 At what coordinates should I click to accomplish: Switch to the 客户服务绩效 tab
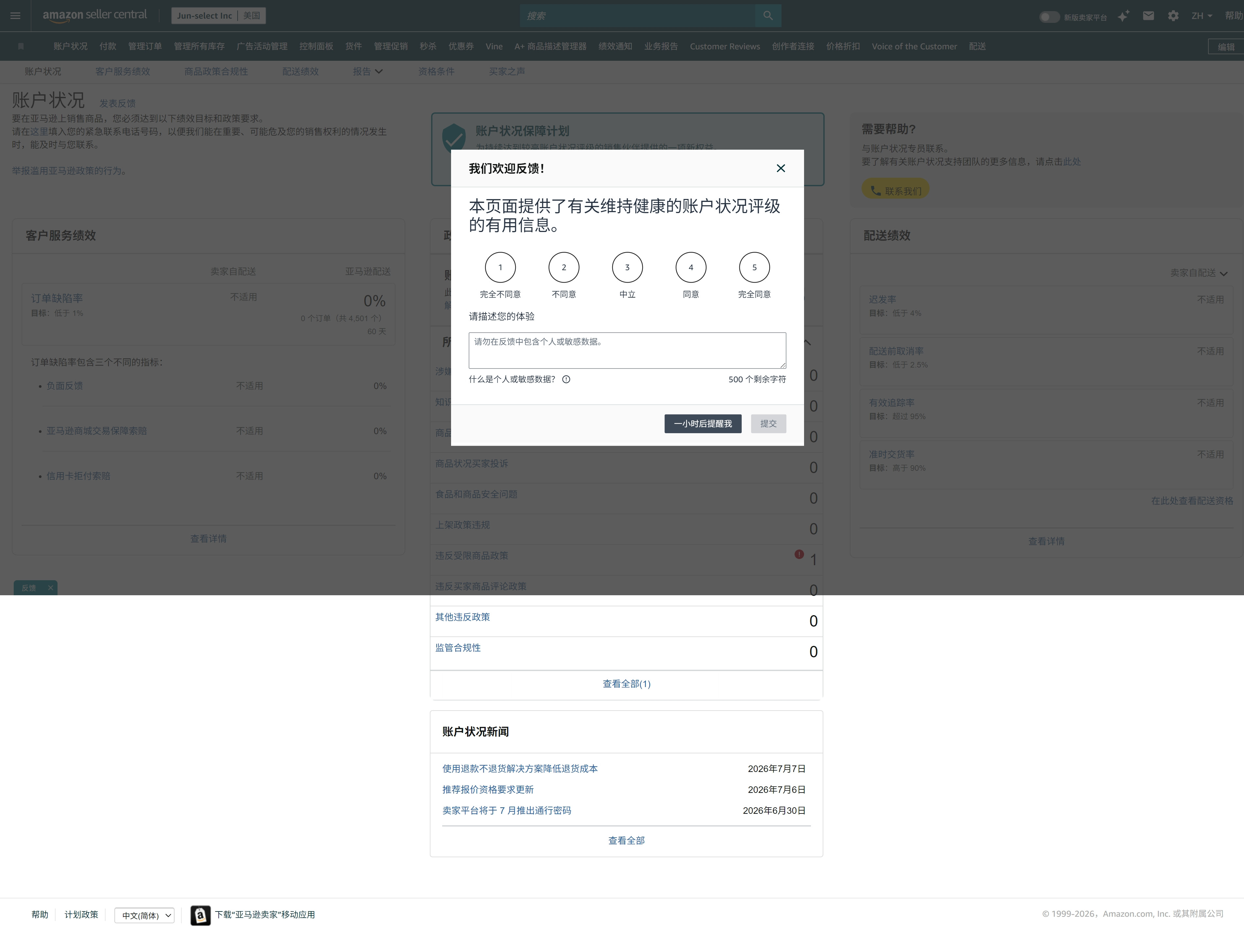pos(123,72)
